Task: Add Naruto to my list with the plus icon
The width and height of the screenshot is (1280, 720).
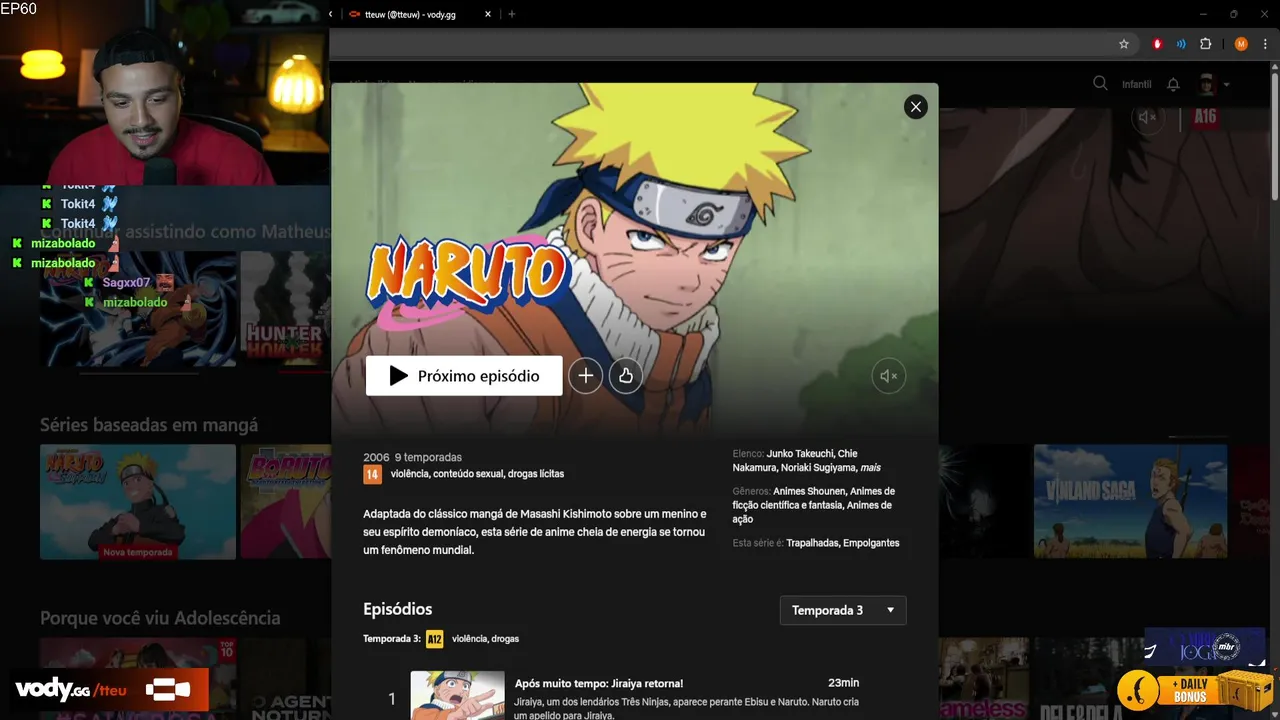Action: click(x=586, y=376)
